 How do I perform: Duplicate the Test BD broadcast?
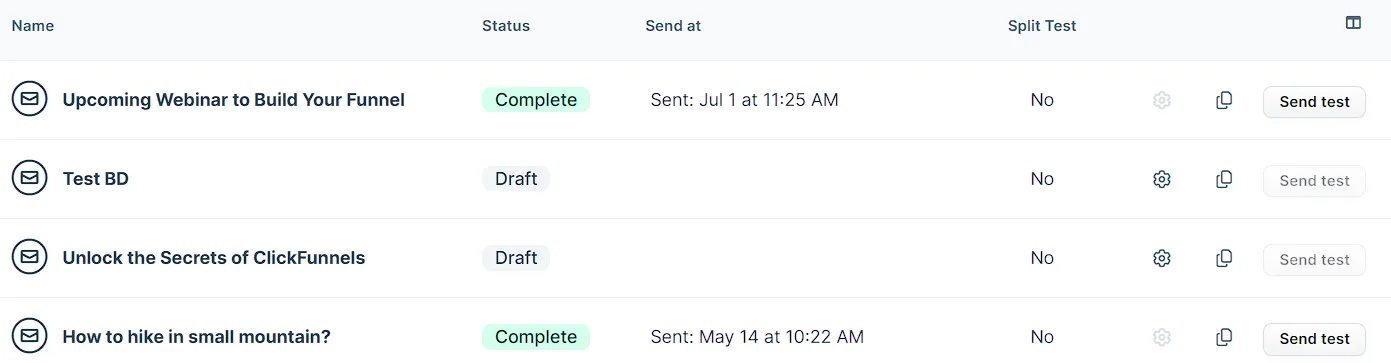(1224, 179)
